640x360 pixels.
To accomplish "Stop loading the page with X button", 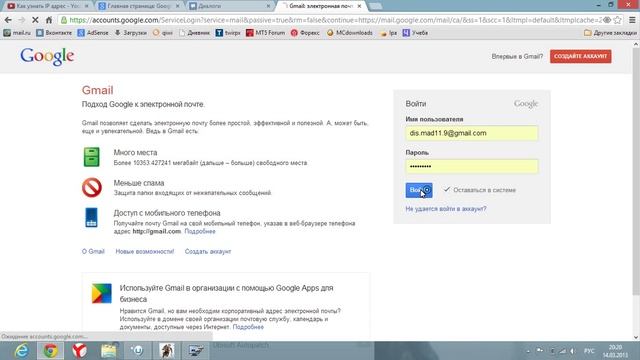I will click(x=35, y=20).
